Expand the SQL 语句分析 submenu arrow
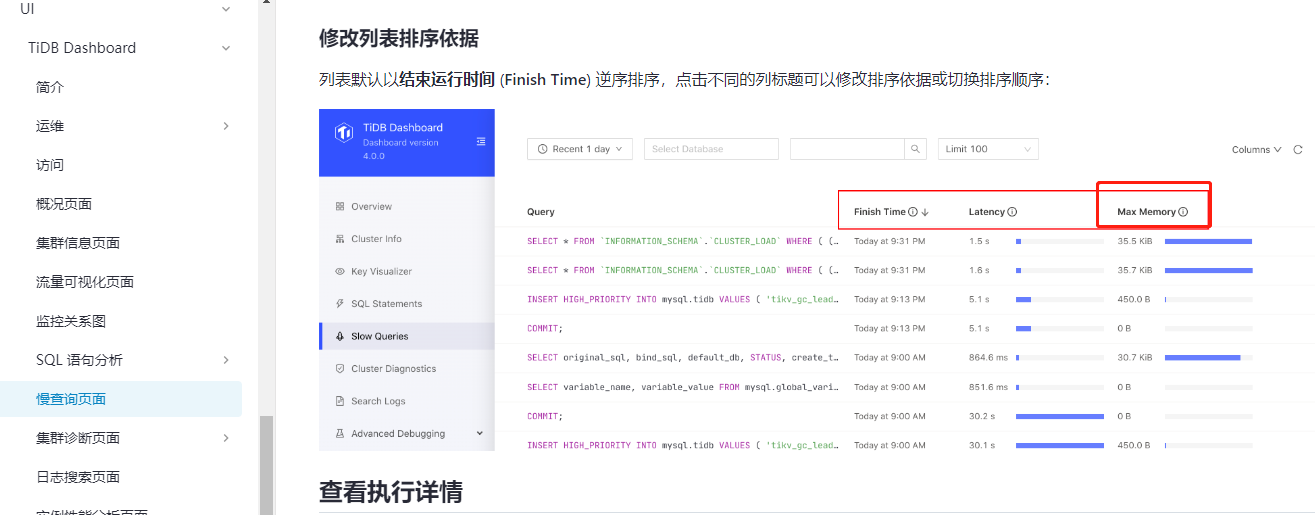The width and height of the screenshot is (1315, 515). [226, 360]
